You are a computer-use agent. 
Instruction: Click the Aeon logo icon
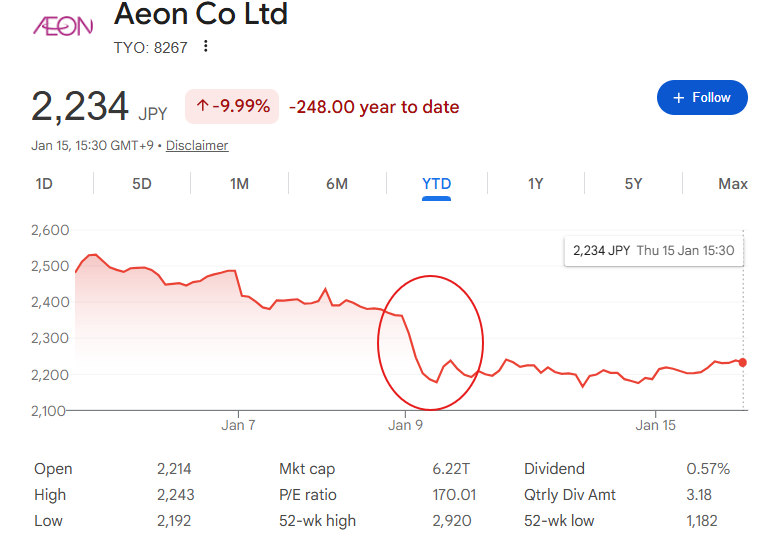[x=62, y=27]
